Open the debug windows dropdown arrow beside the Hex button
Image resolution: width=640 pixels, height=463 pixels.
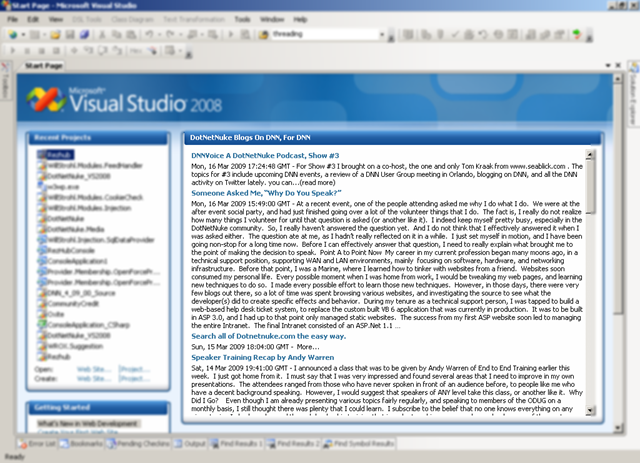(180, 51)
